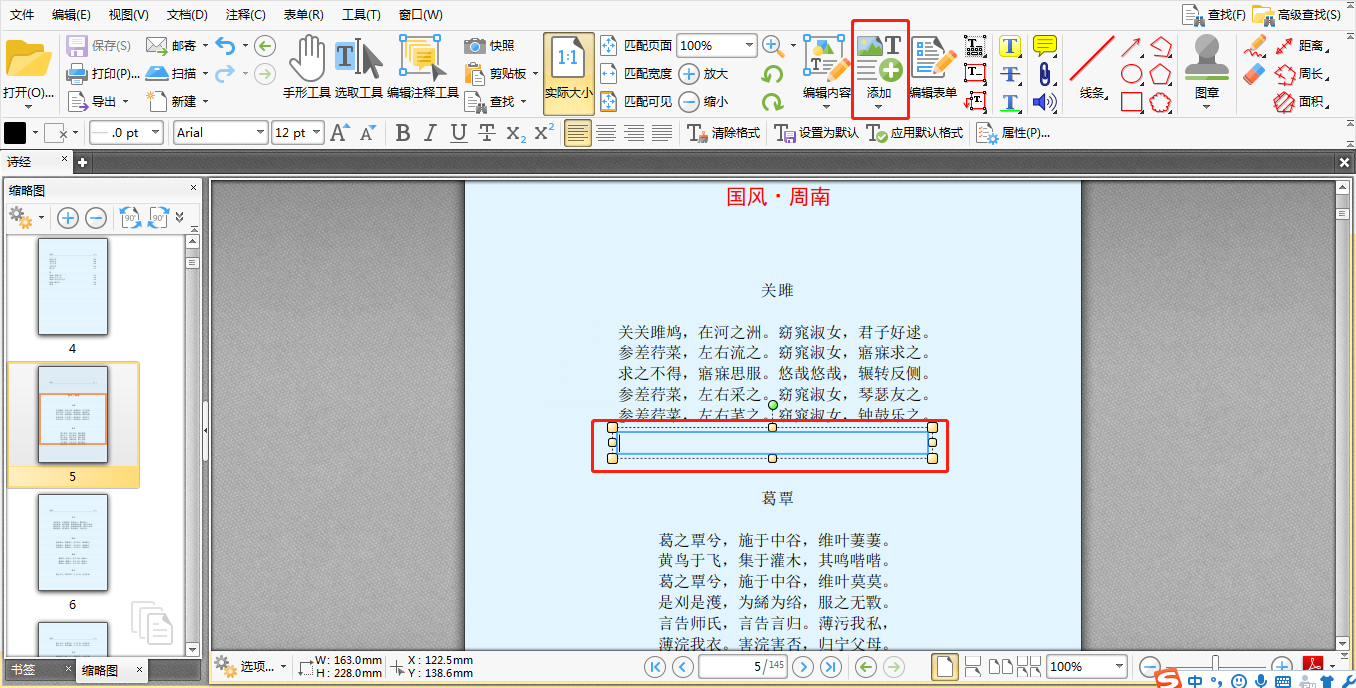1356x688 pixels.
Task: Select the pencil drawing tool
Action: click(x=1254, y=46)
